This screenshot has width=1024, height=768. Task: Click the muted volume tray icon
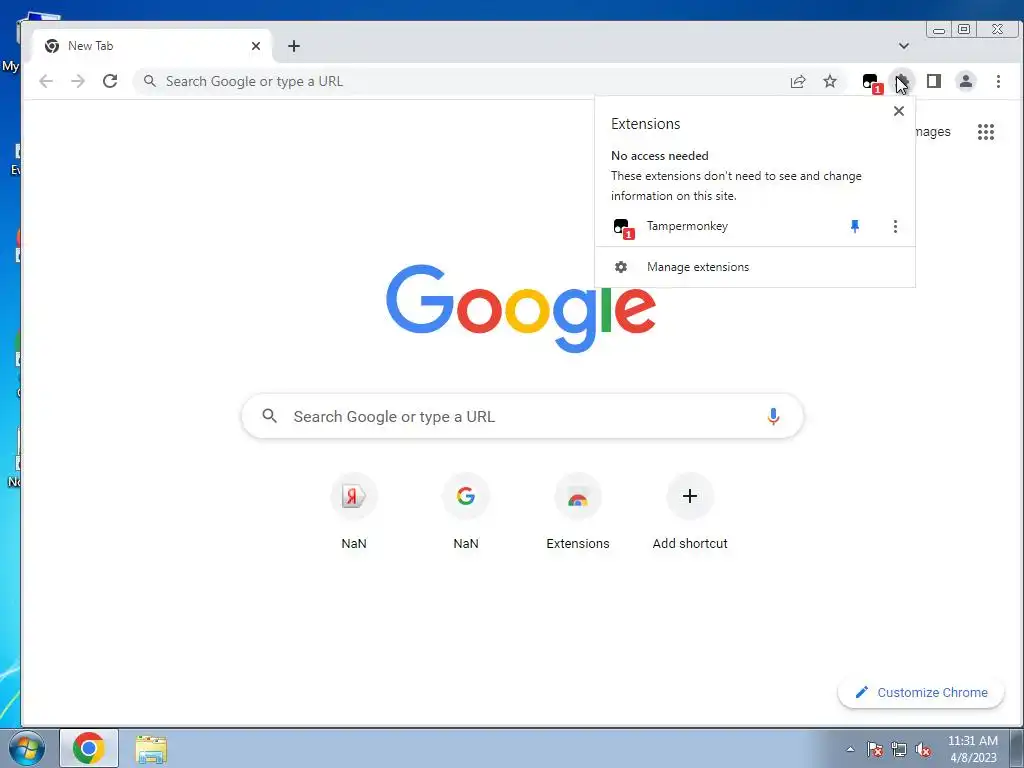(x=923, y=750)
